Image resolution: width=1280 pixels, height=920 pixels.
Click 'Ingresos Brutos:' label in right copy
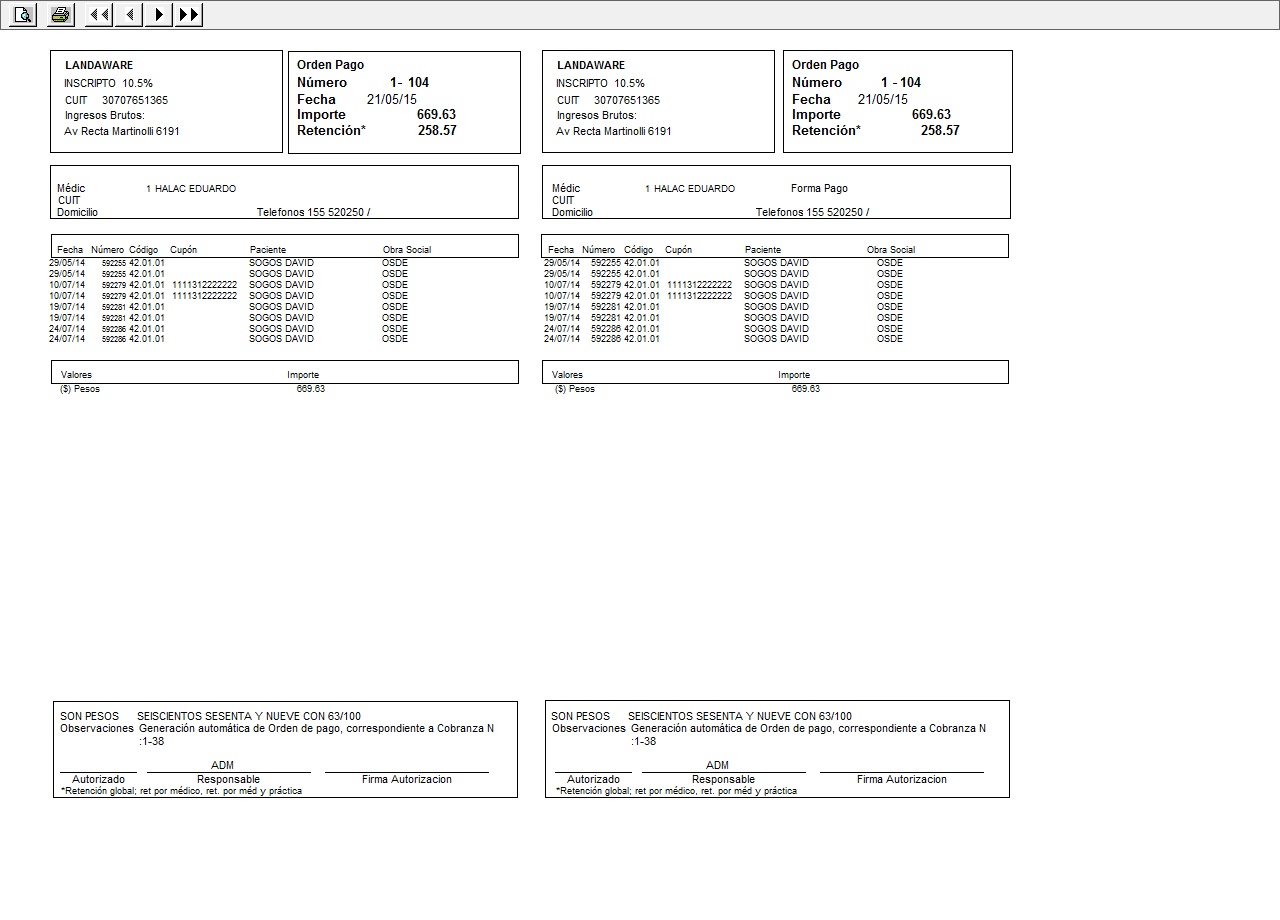[x=596, y=115]
